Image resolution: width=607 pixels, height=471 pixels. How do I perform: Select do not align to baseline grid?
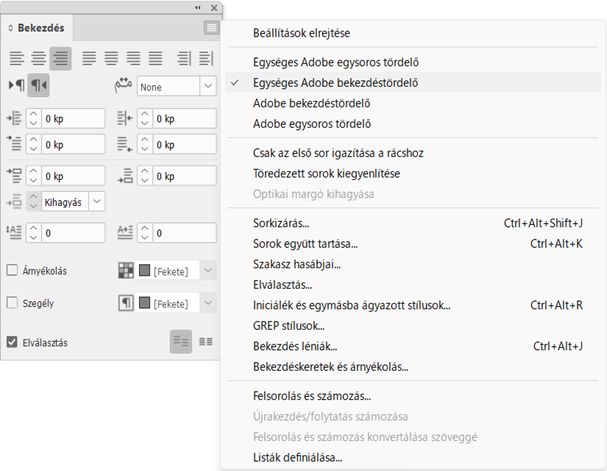(x=181, y=342)
